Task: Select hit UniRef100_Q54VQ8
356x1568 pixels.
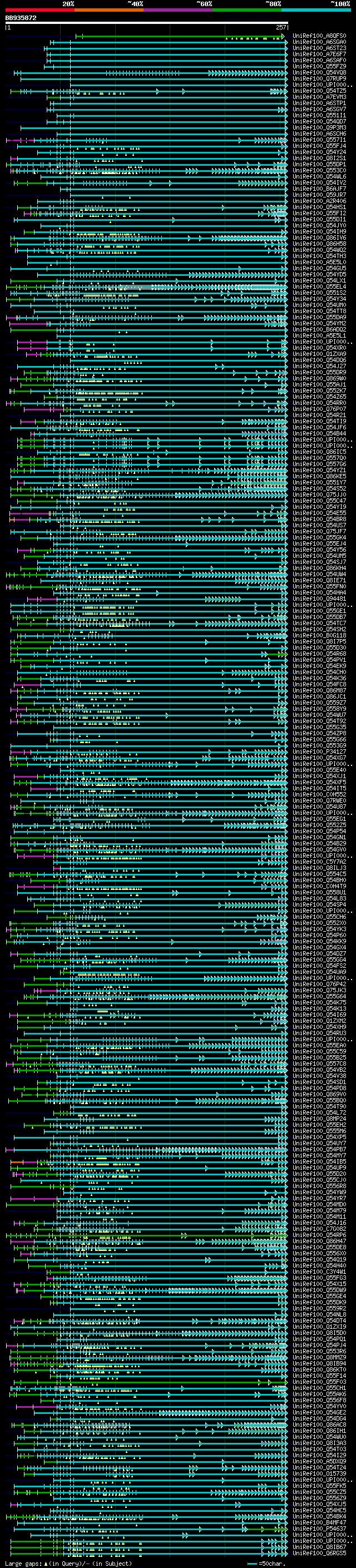Action: point(319,72)
